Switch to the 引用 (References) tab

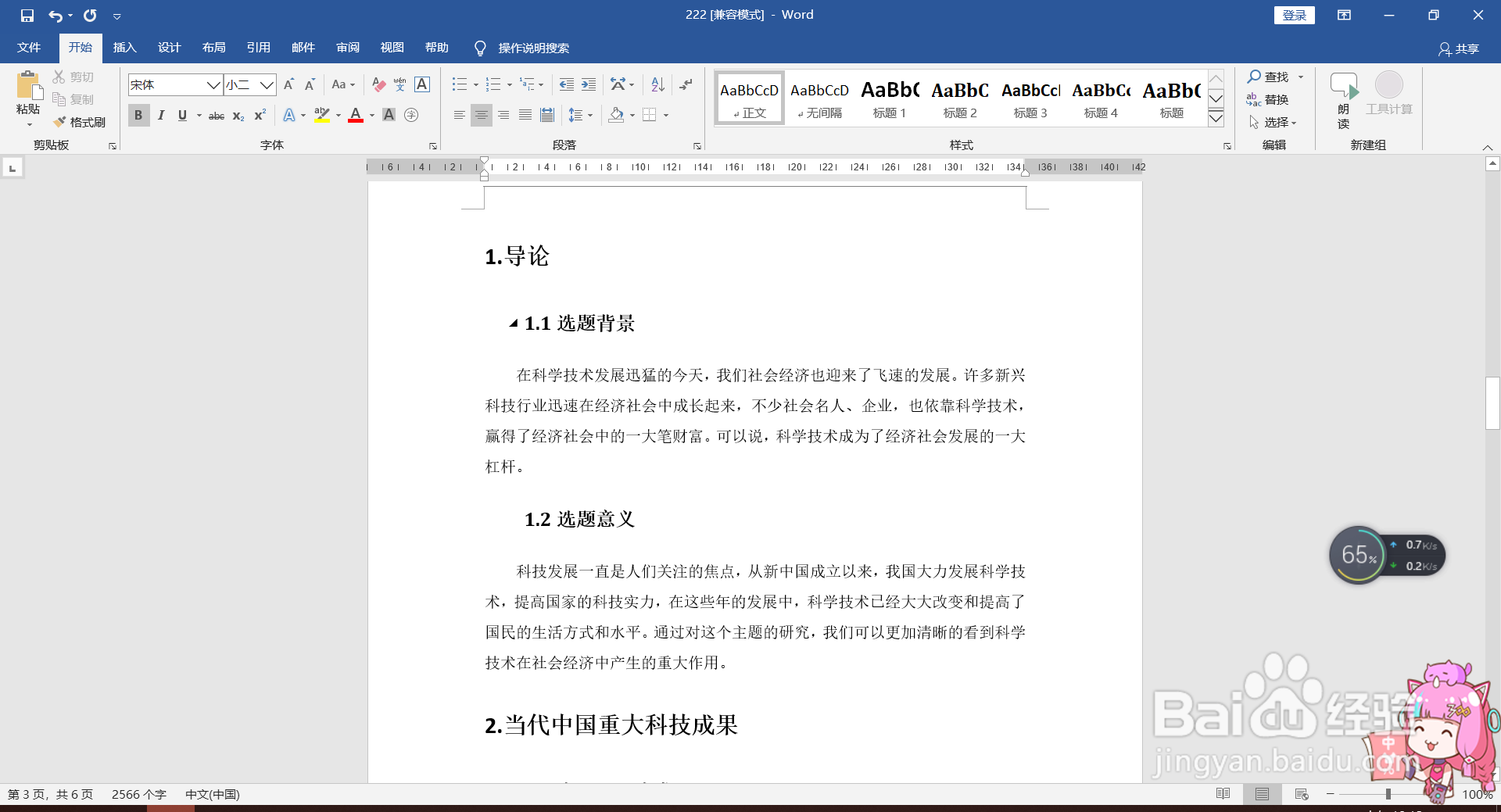[258, 48]
